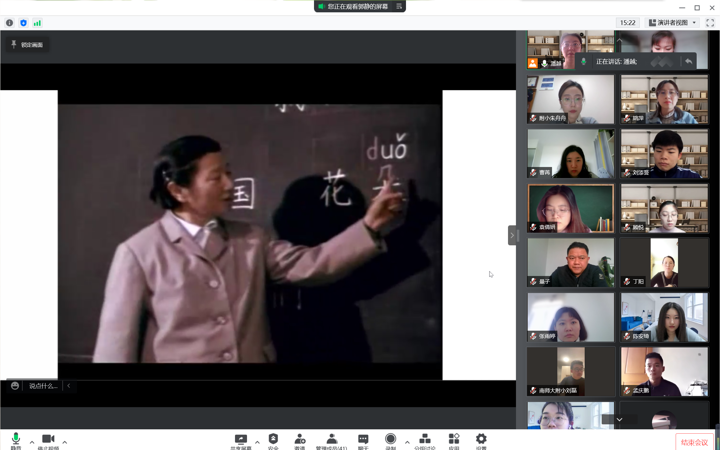Open the 演讲者视图 view layout dropdown
Viewport: 720px width, 450px height.
(x=672, y=22)
